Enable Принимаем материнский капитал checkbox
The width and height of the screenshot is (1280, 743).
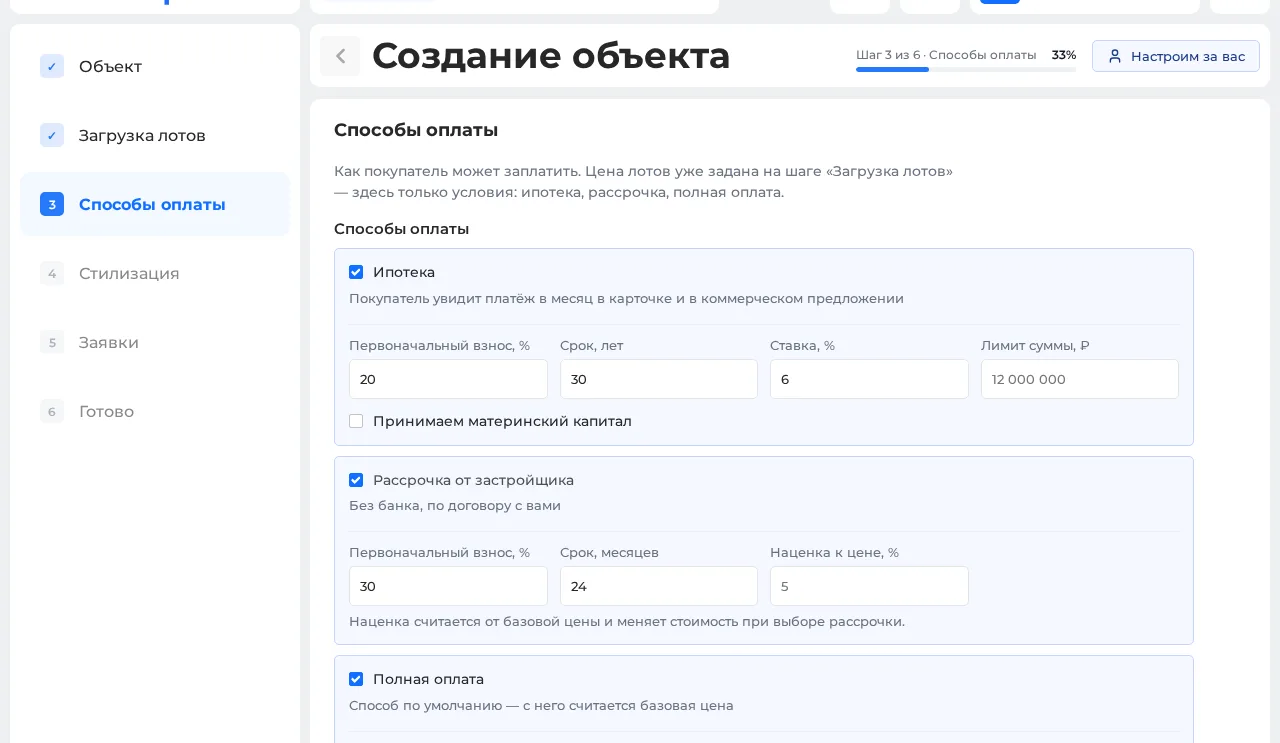356,421
